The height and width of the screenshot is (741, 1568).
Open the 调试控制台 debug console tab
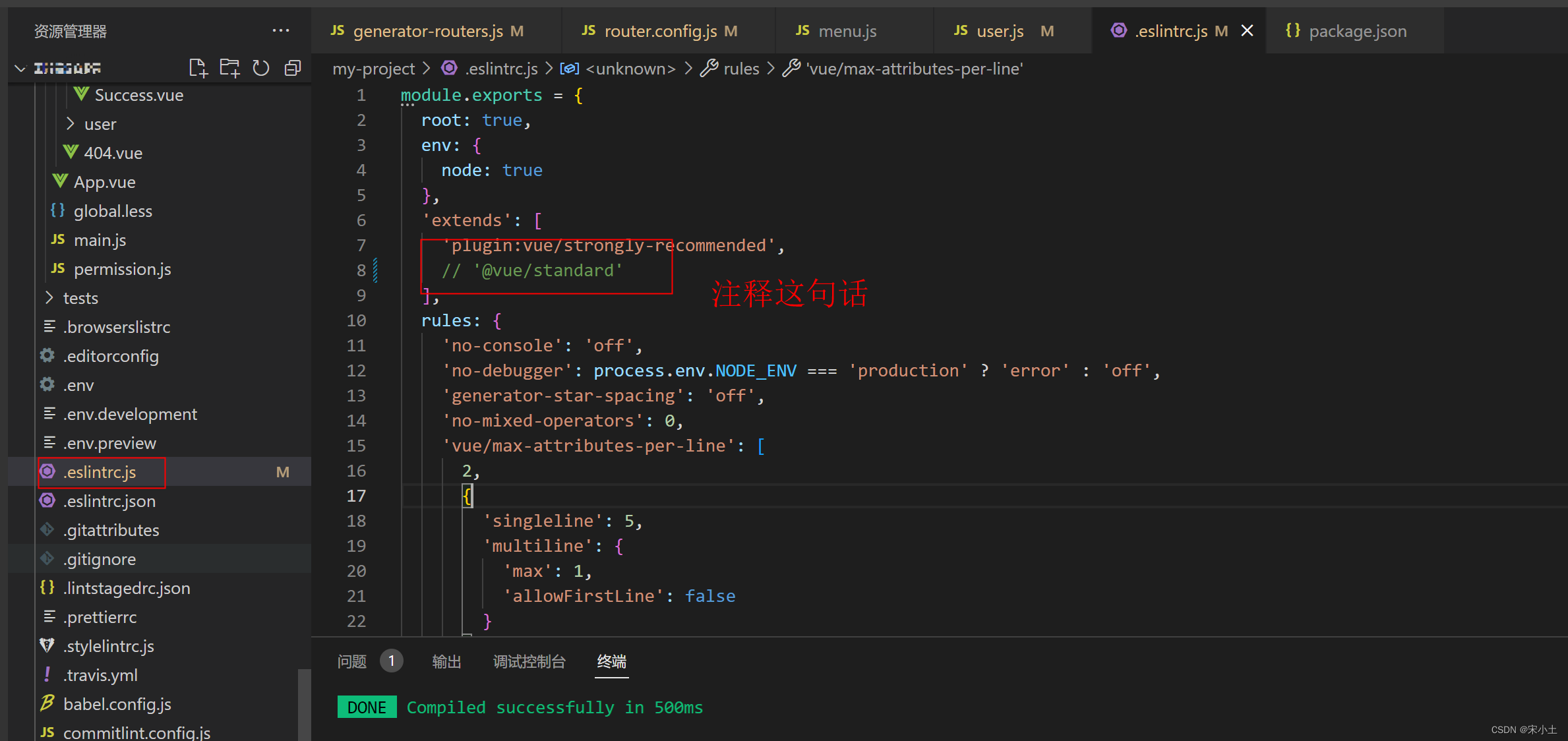click(529, 661)
